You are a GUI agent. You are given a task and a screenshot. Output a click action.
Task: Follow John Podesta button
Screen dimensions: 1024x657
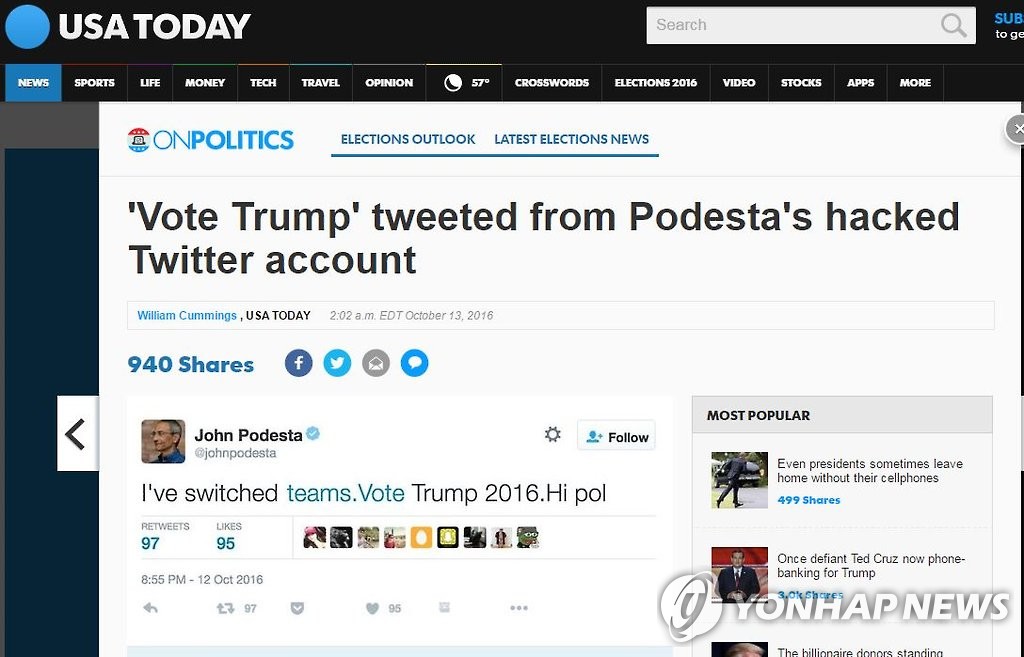pyautogui.click(x=617, y=436)
